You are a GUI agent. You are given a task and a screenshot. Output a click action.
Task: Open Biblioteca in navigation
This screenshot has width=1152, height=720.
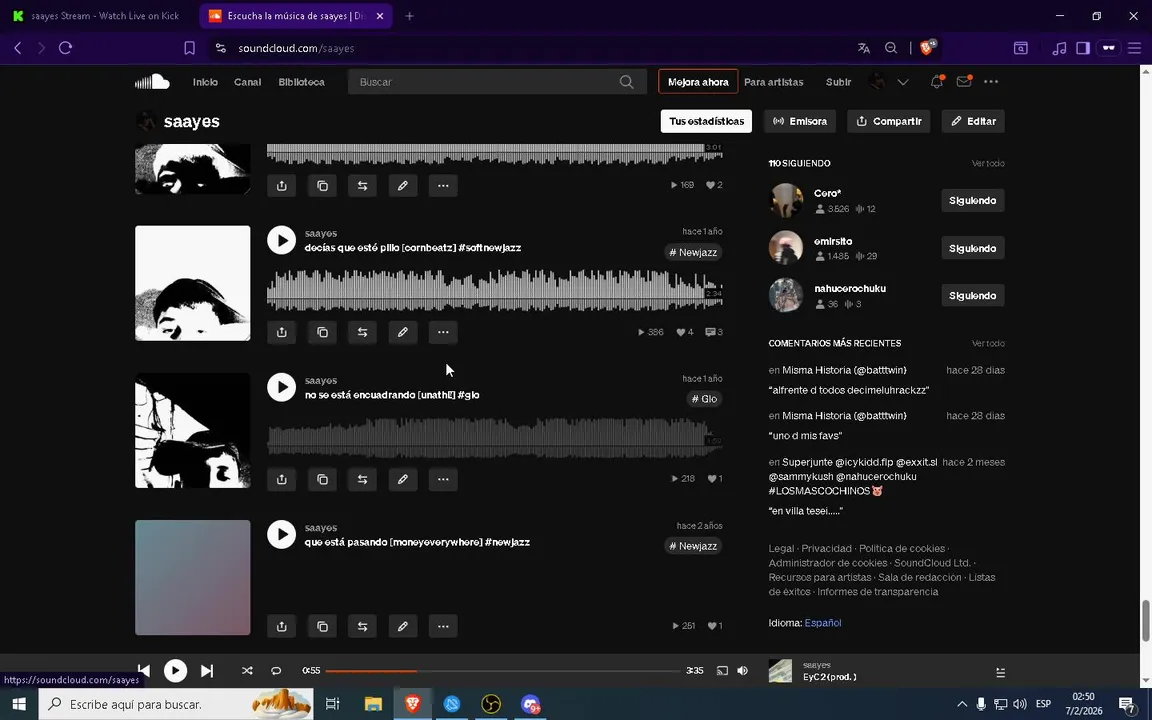pos(301,82)
